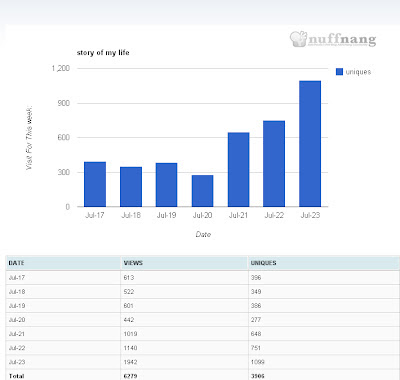Image resolution: width=400 pixels, height=380 pixels.
Task: Click the nuffnang logo
Action: (x=333, y=39)
